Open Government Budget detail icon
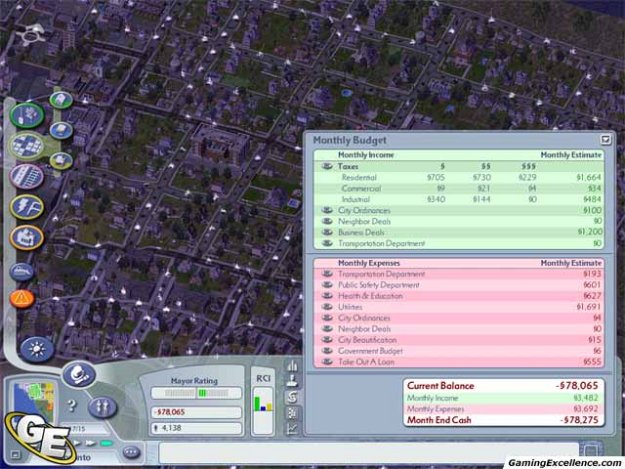The height and width of the screenshot is (469, 625). 327,351
